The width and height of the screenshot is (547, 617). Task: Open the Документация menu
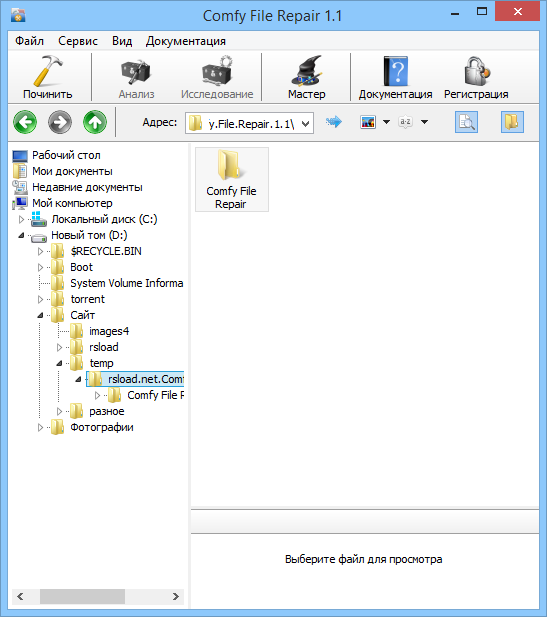coord(186,41)
